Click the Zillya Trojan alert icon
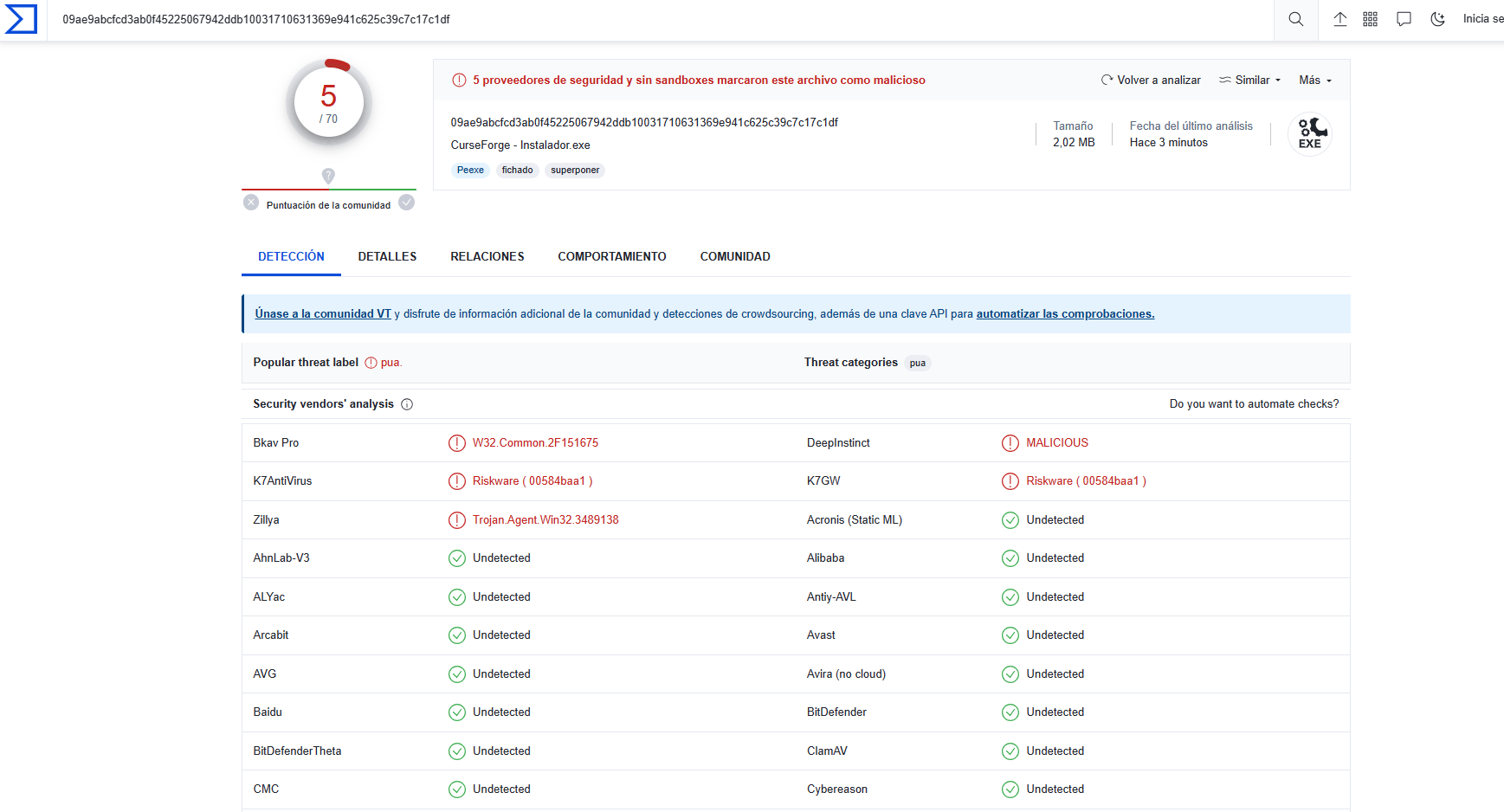This screenshot has width=1504, height=812. click(457, 520)
